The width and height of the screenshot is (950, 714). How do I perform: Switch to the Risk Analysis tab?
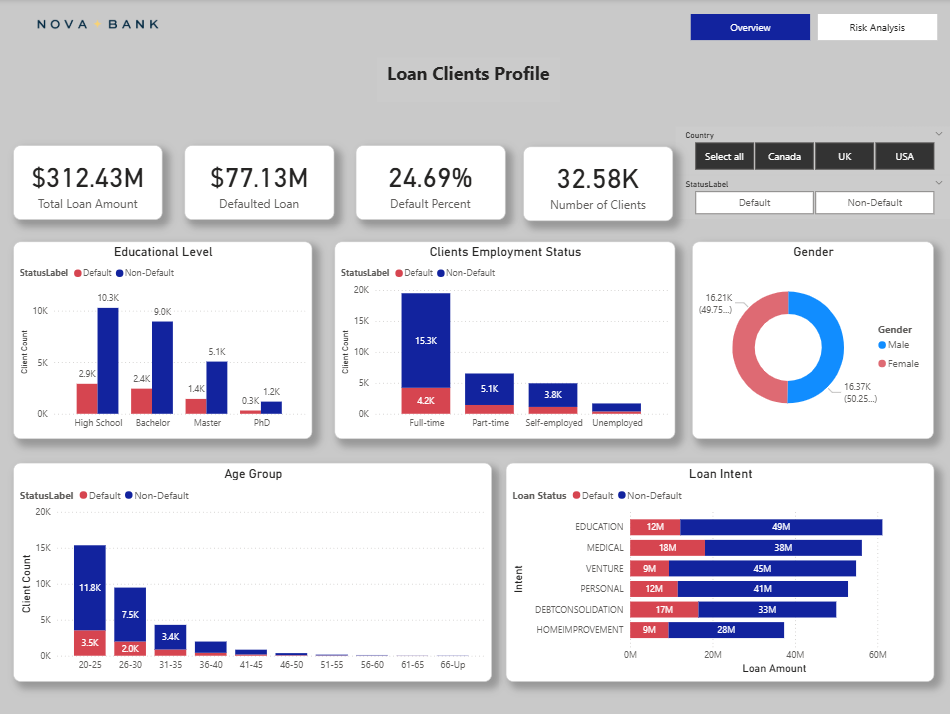[x=876, y=27]
